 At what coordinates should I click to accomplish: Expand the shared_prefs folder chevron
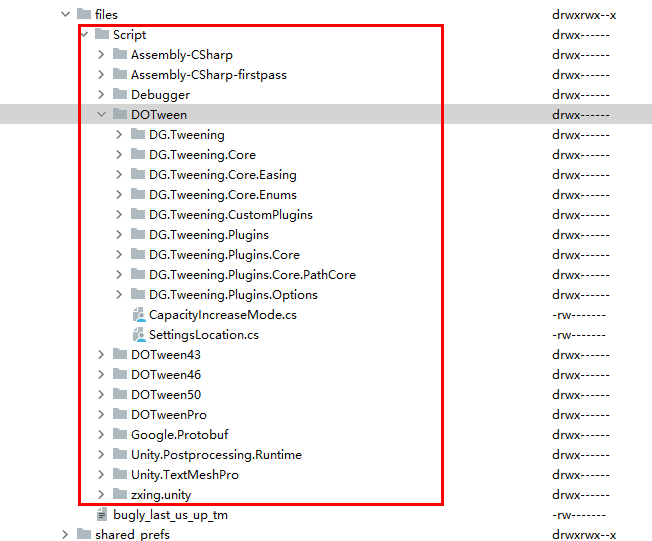[65, 534]
